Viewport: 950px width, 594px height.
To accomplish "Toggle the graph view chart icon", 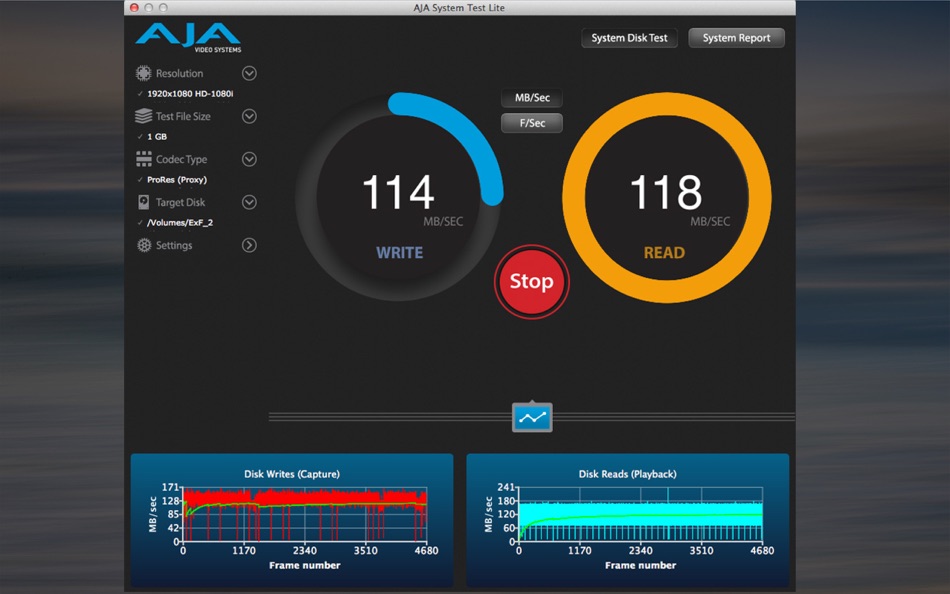I will (x=532, y=417).
